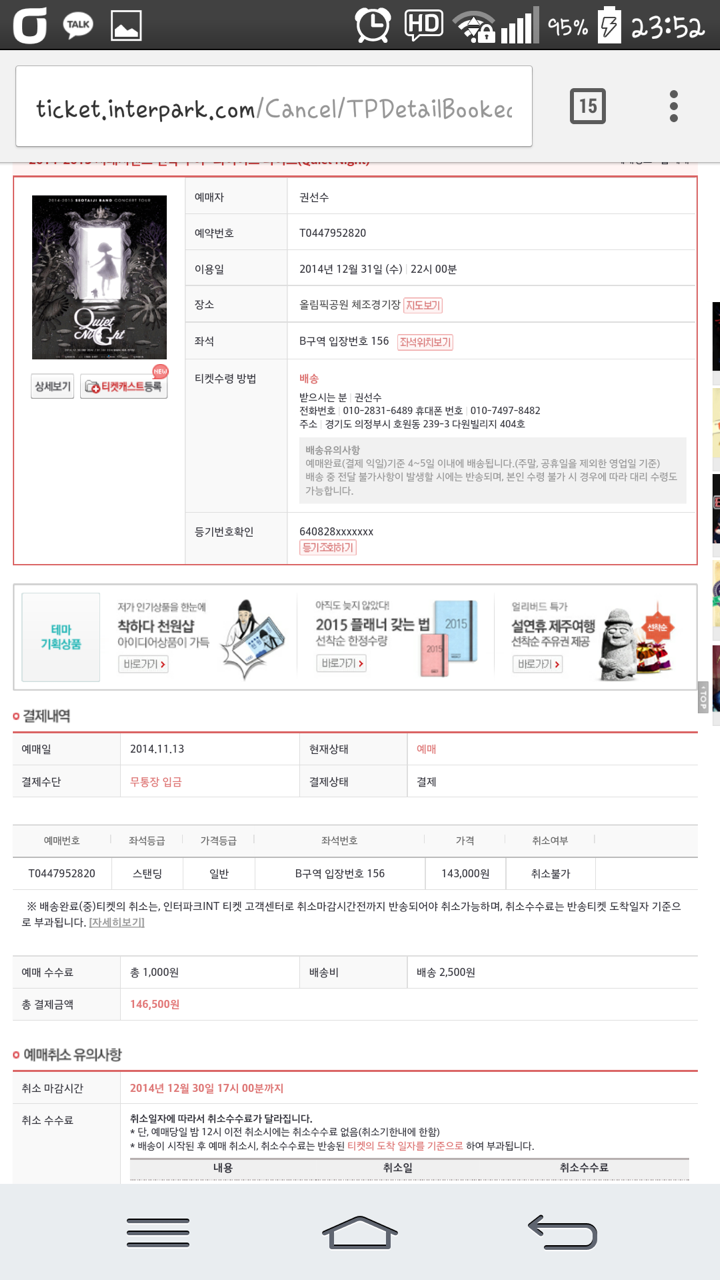
Task: Tap the Android home navigation icon
Action: pyautogui.click(x=359, y=1232)
